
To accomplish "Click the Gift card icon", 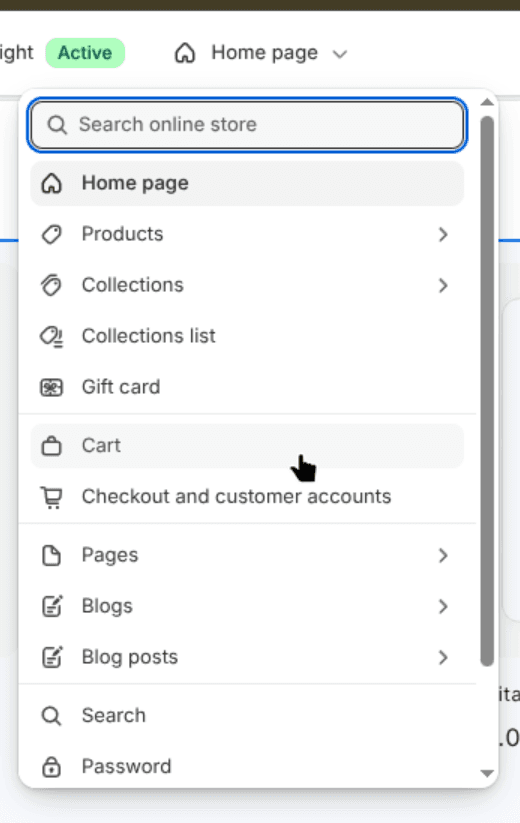I will 51,387.
